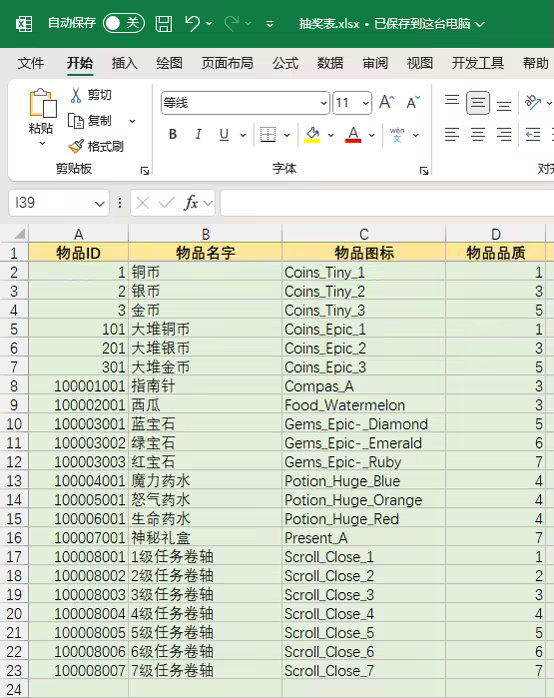The width and height of the screenshot is (554, 698).
Task: Click the 剪切 scissors button
Action: tap(90, 95)
